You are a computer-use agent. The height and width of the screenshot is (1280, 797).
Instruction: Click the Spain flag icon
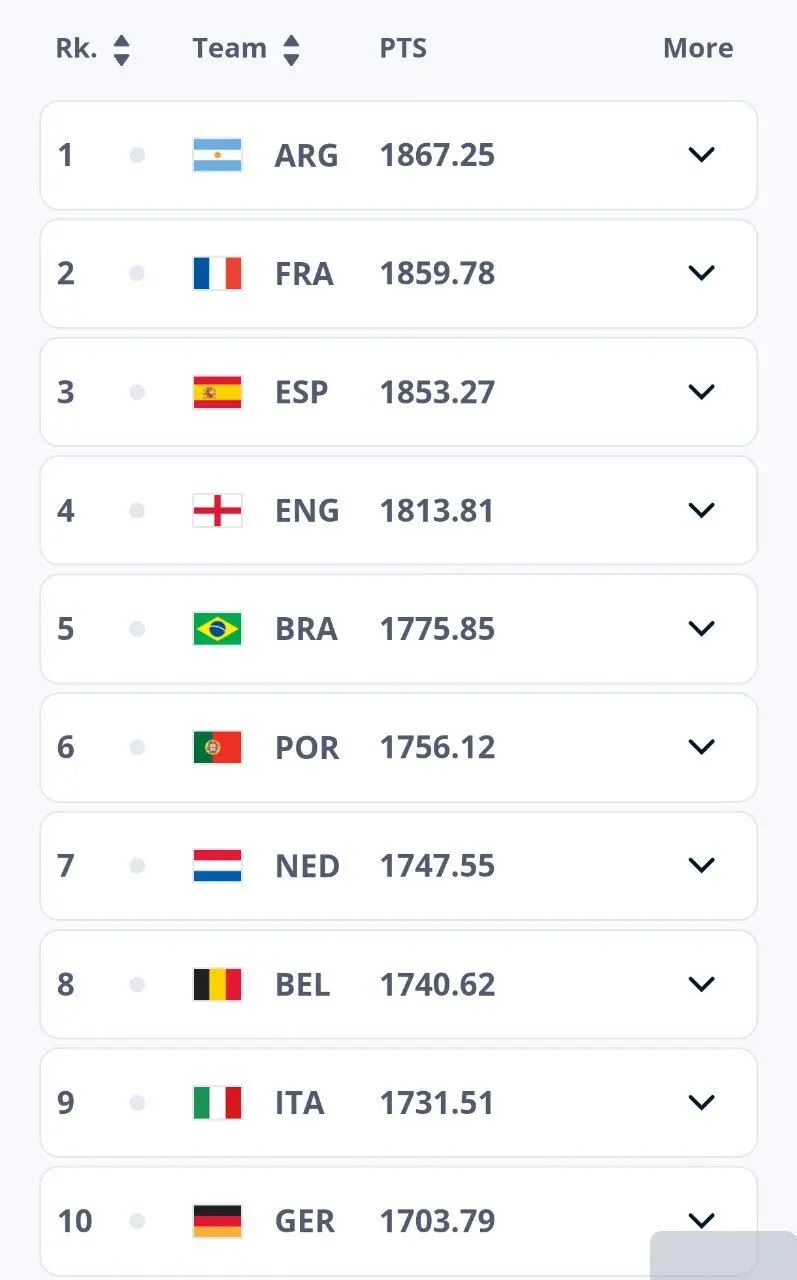tap(217, 392)
